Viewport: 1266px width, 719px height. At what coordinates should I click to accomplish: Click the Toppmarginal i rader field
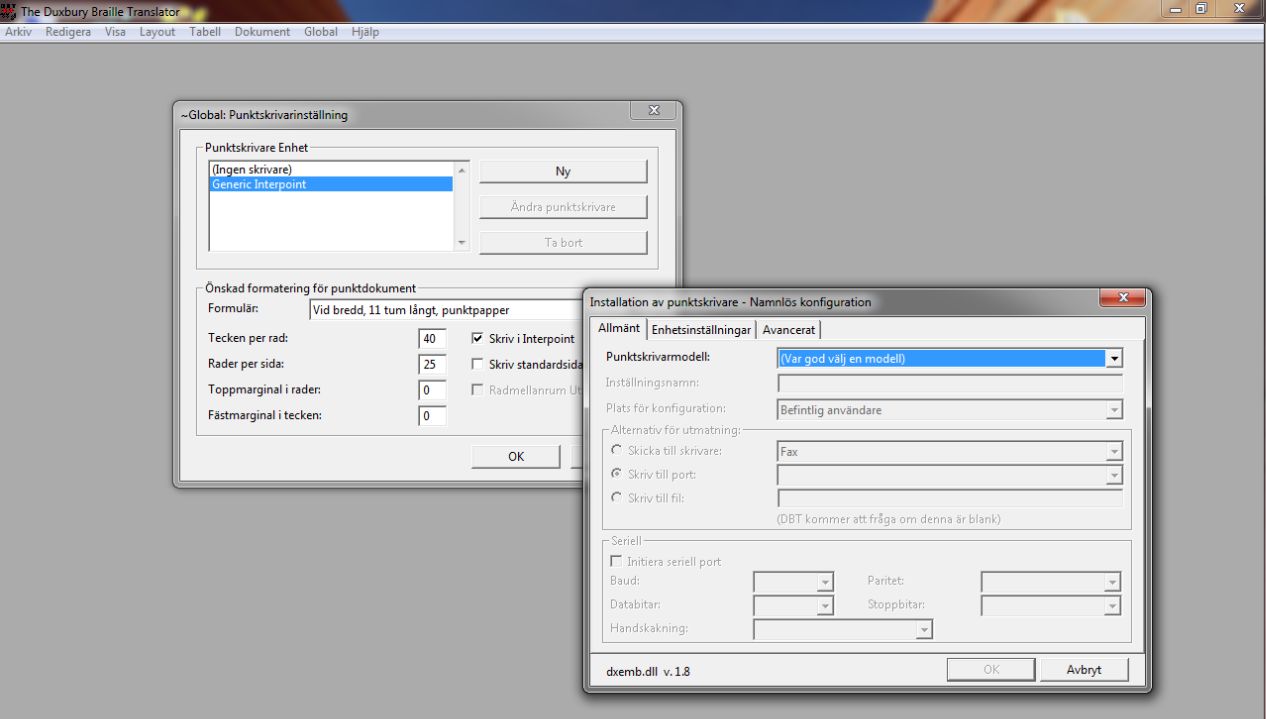pos(432,390)
